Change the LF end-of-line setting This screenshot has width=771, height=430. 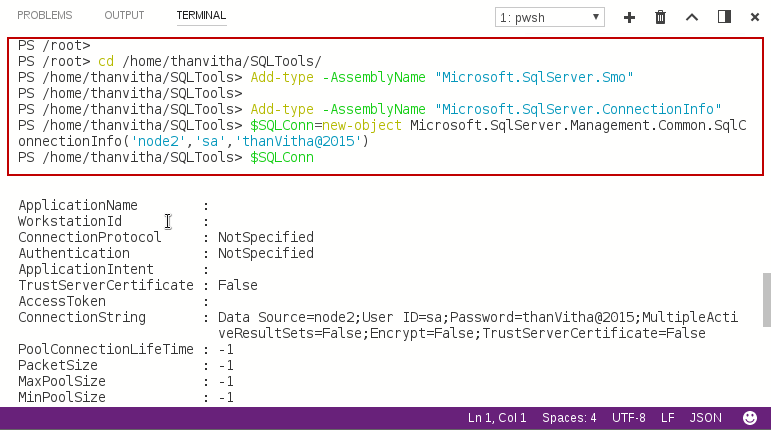click(x=667, y=418)
